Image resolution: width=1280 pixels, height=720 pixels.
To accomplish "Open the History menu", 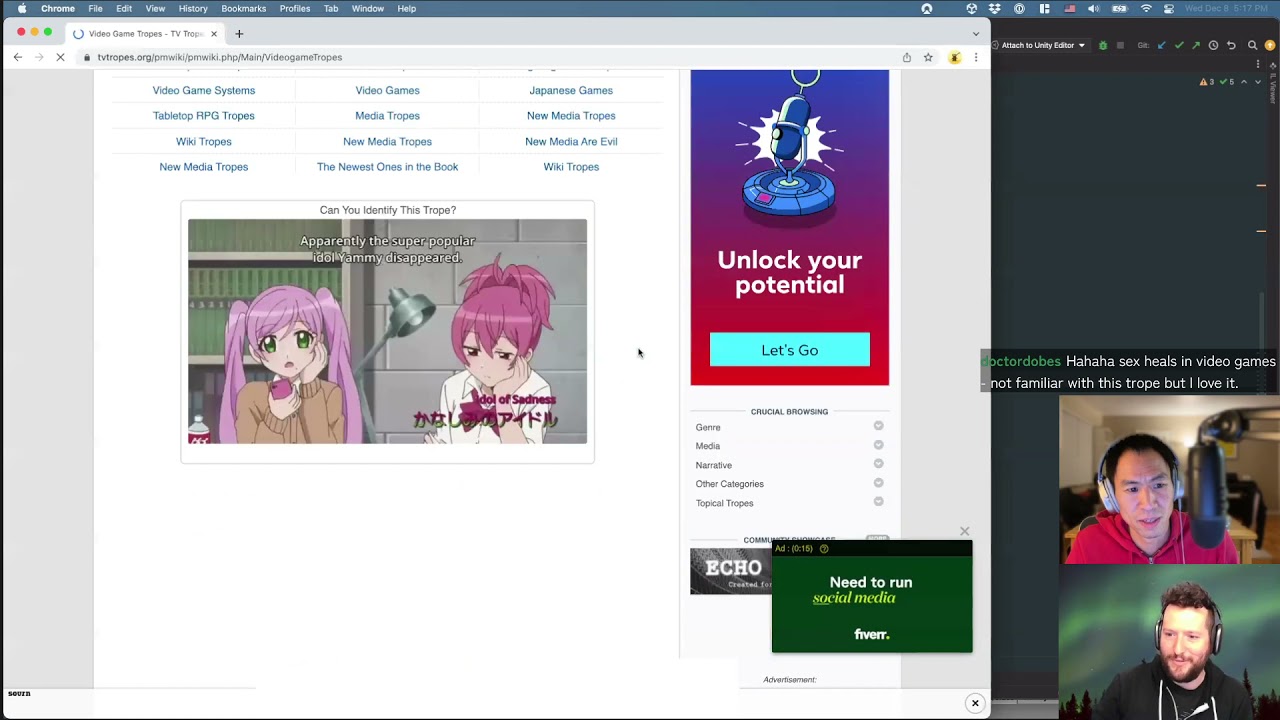I will click(193, 8).
